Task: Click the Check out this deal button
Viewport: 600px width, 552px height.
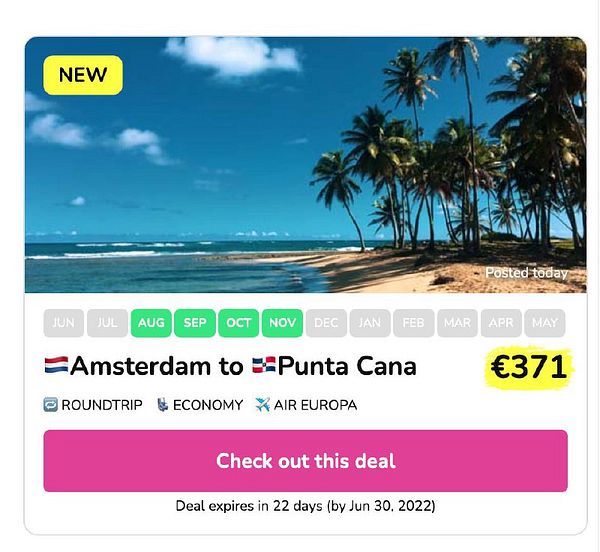Action: [305, 461]
